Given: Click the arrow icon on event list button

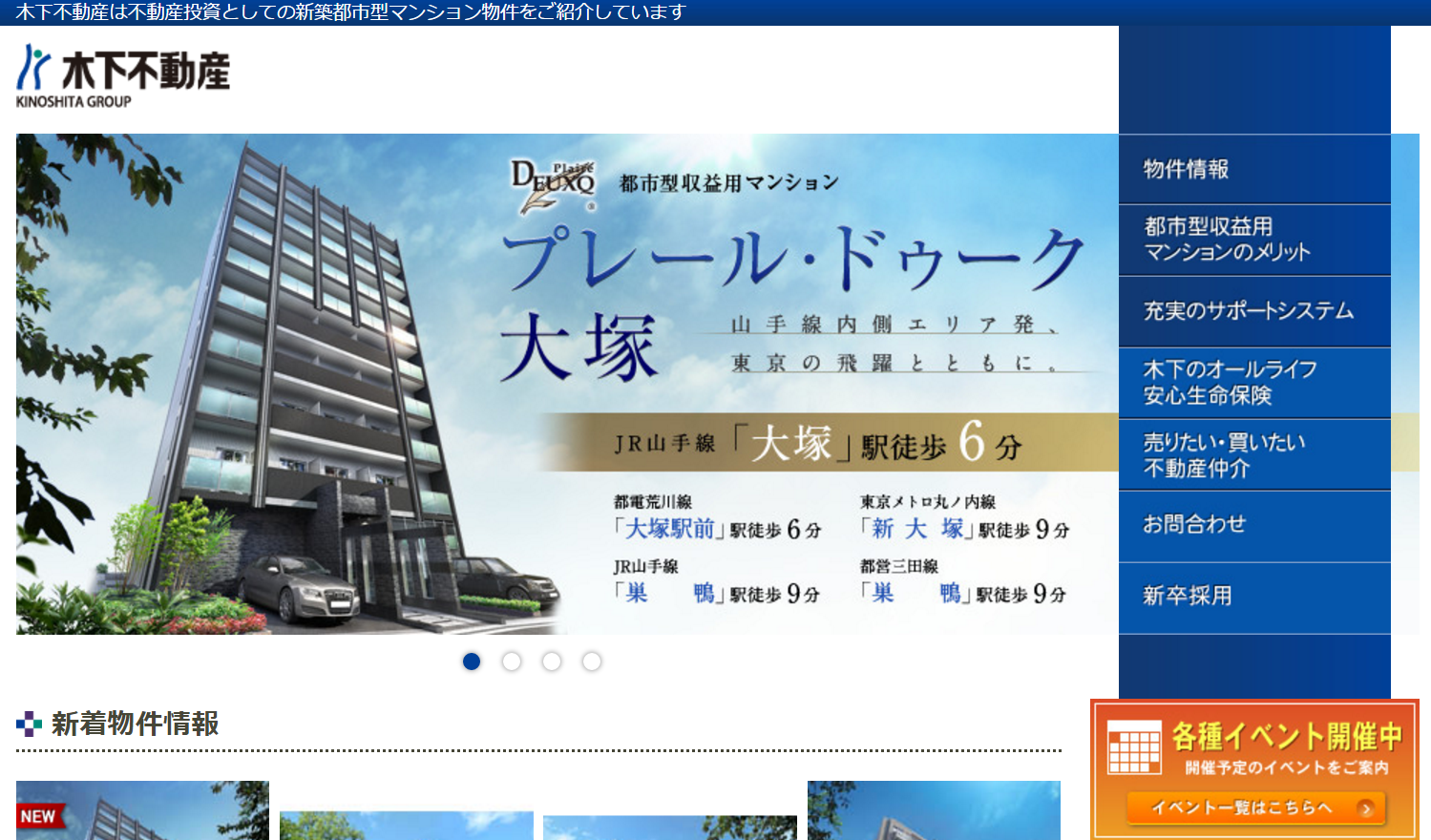Looking at the screenshot, I should click(1366, 808).
